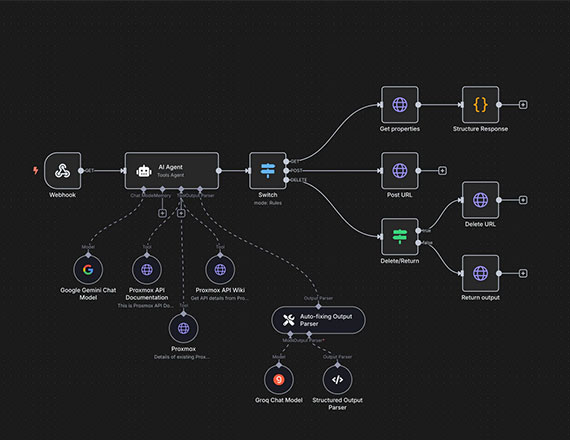Viewport: 570px width, 440px height.
Task: Open the Auto-fixing Output Parser node
Action: [318, 320]
